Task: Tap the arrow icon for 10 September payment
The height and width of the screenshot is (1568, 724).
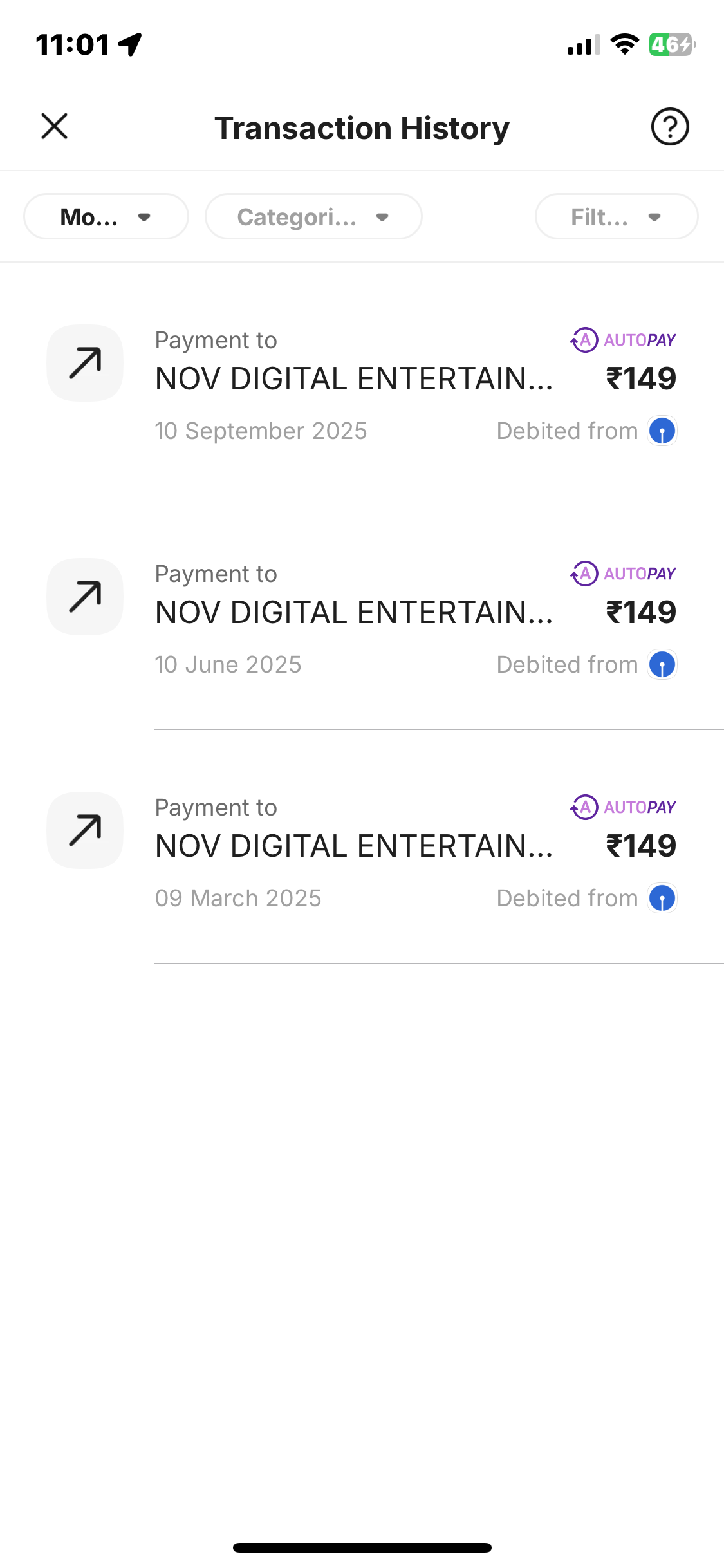Action: [85, 363]
